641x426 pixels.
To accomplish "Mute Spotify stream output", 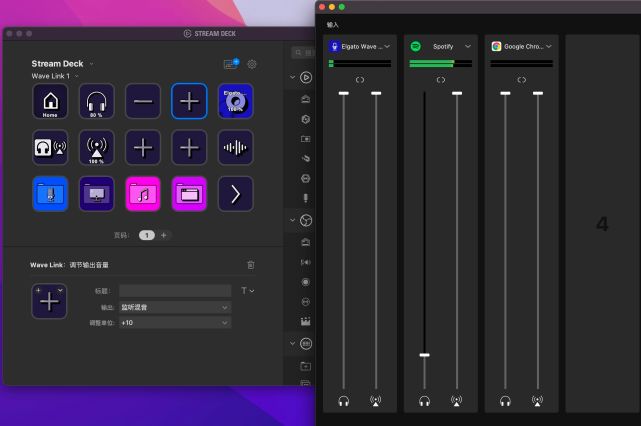I will tap(457, 401).
